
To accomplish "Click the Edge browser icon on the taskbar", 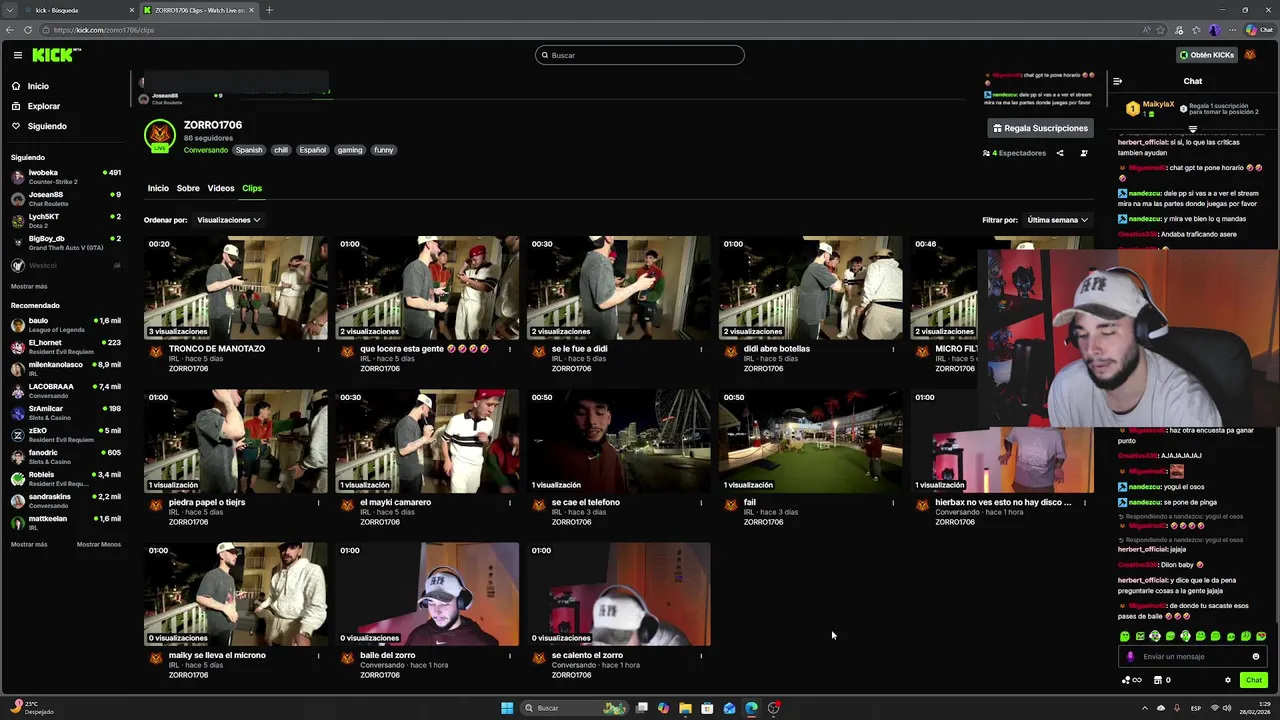I will (x=751, y=708).
